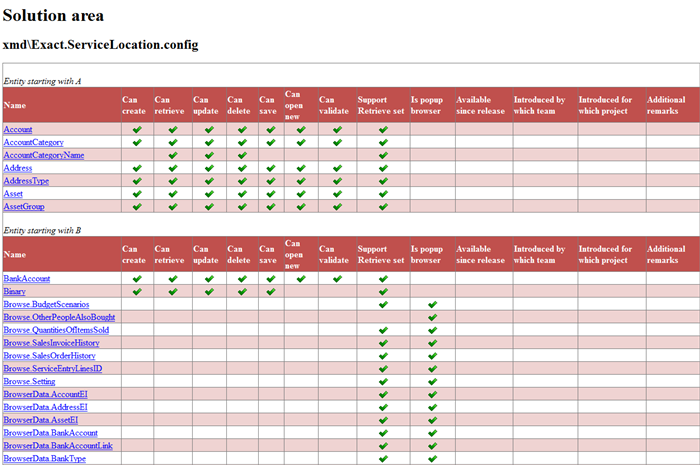Open BrowserData.AssetEI link
The width and height of the screenshot is (700, 465).
click(x=41, y=420)
